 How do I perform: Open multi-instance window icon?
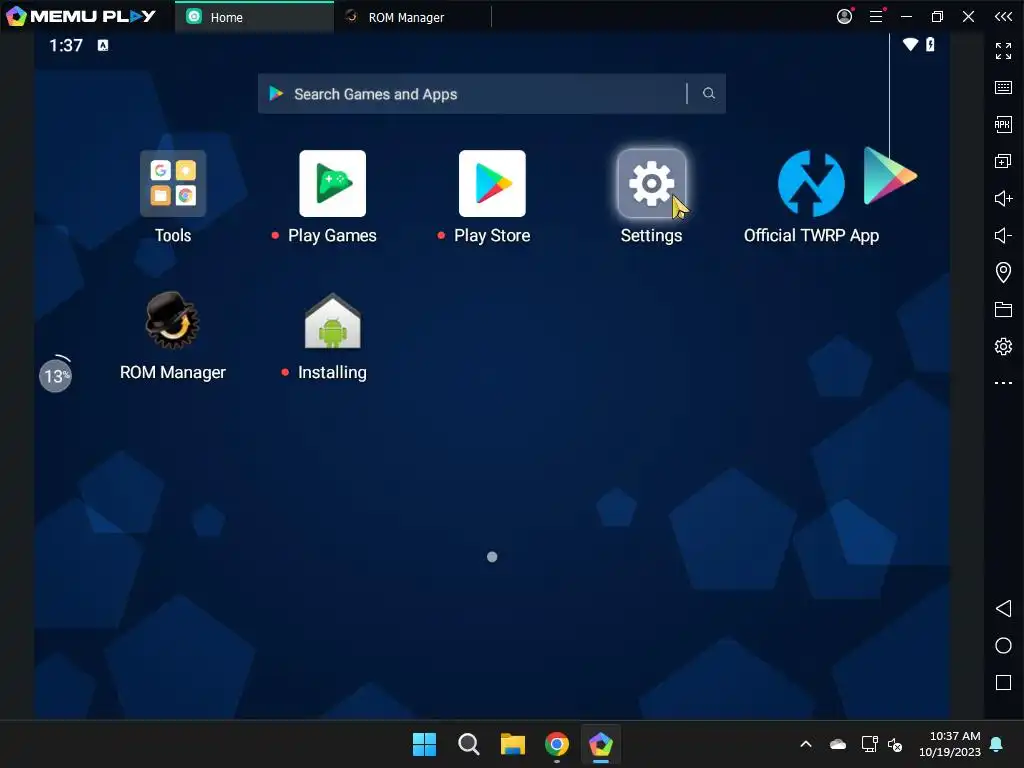point(1003,161)
